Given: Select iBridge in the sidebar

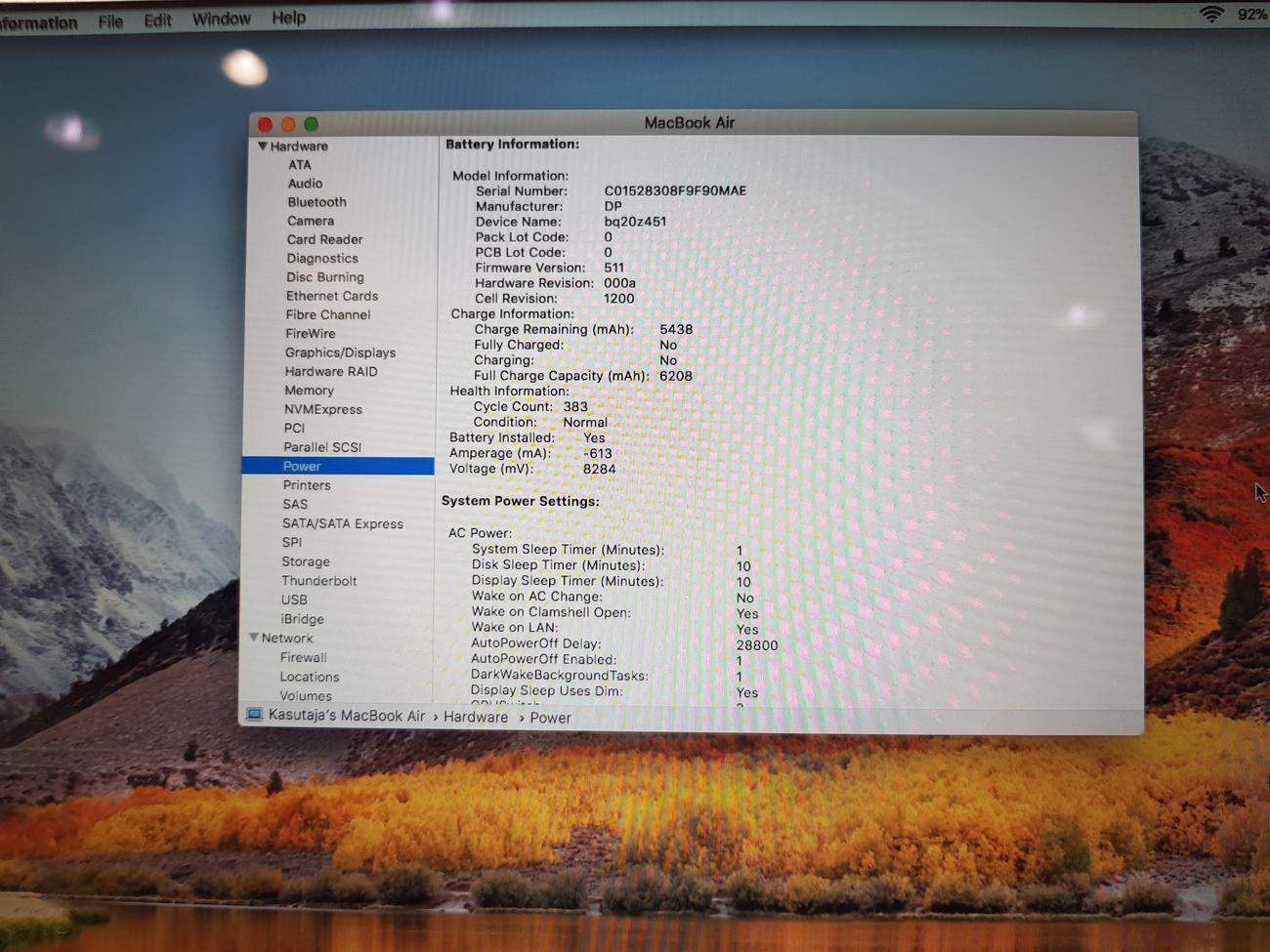Looking at the screenshot, I should pyautogui.click(x=303, y=619).
